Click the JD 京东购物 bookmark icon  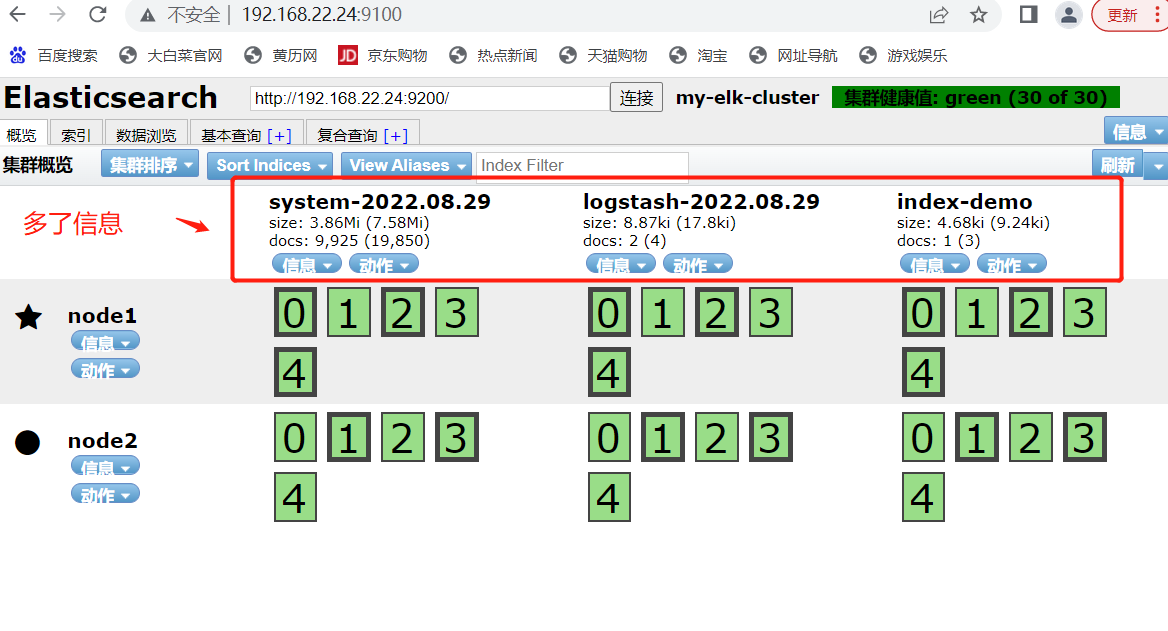348,55
